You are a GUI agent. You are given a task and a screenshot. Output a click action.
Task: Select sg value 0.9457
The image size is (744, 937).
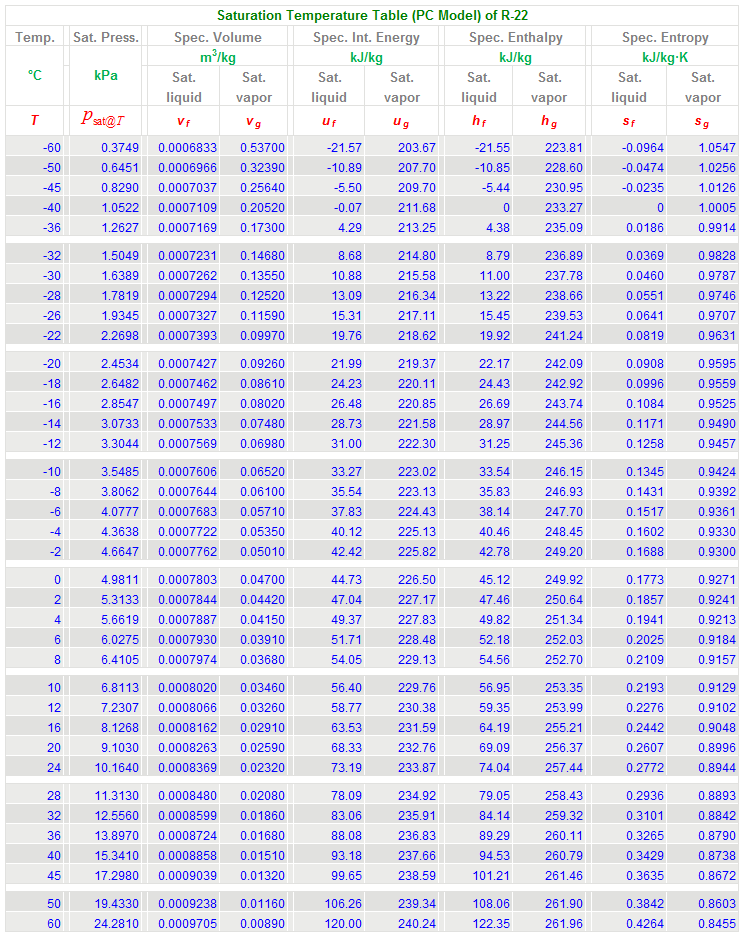pyautogui.click(x=717, y=444)
